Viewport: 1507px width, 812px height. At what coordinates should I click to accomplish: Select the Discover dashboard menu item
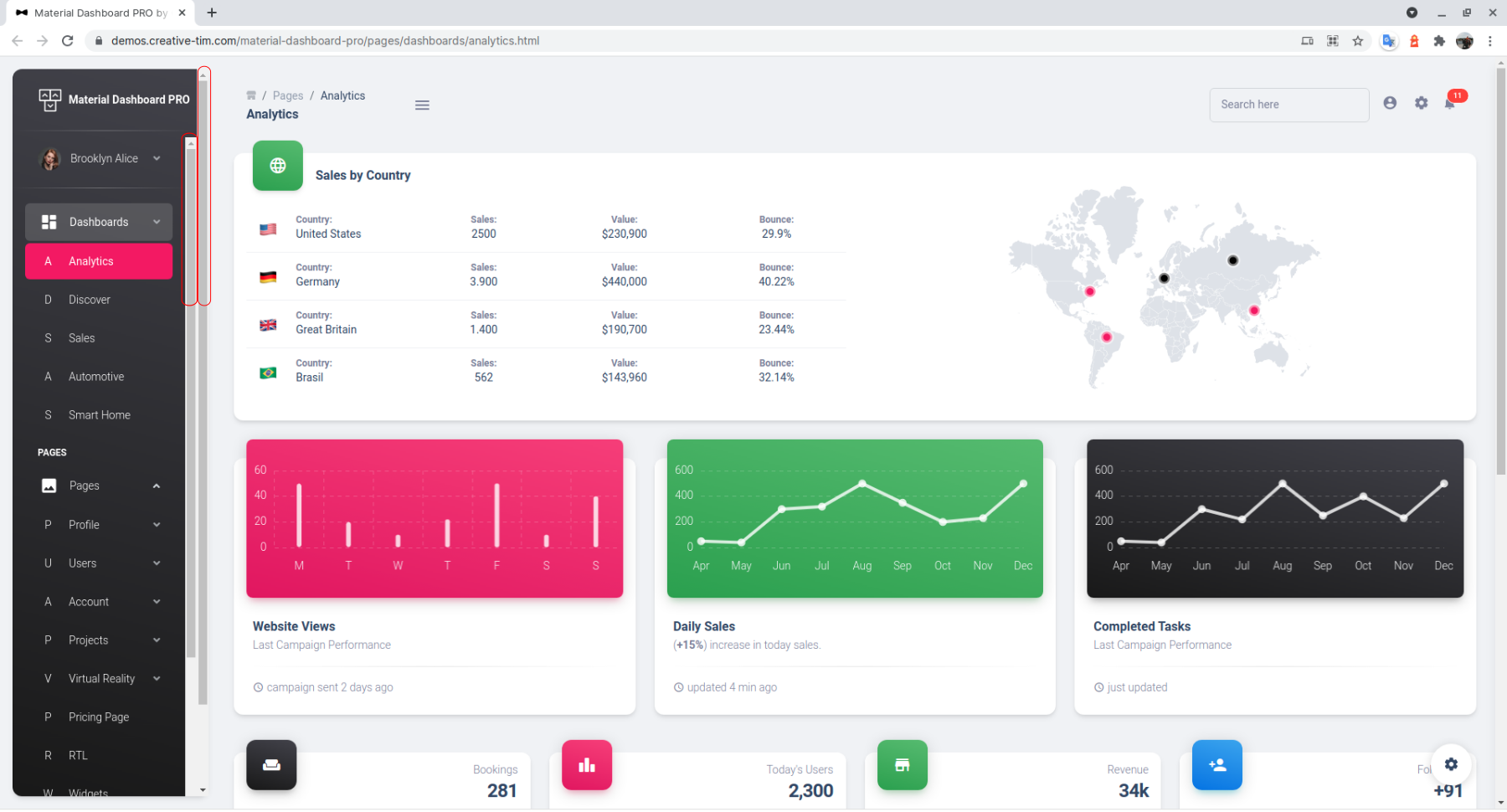(90, 300)
